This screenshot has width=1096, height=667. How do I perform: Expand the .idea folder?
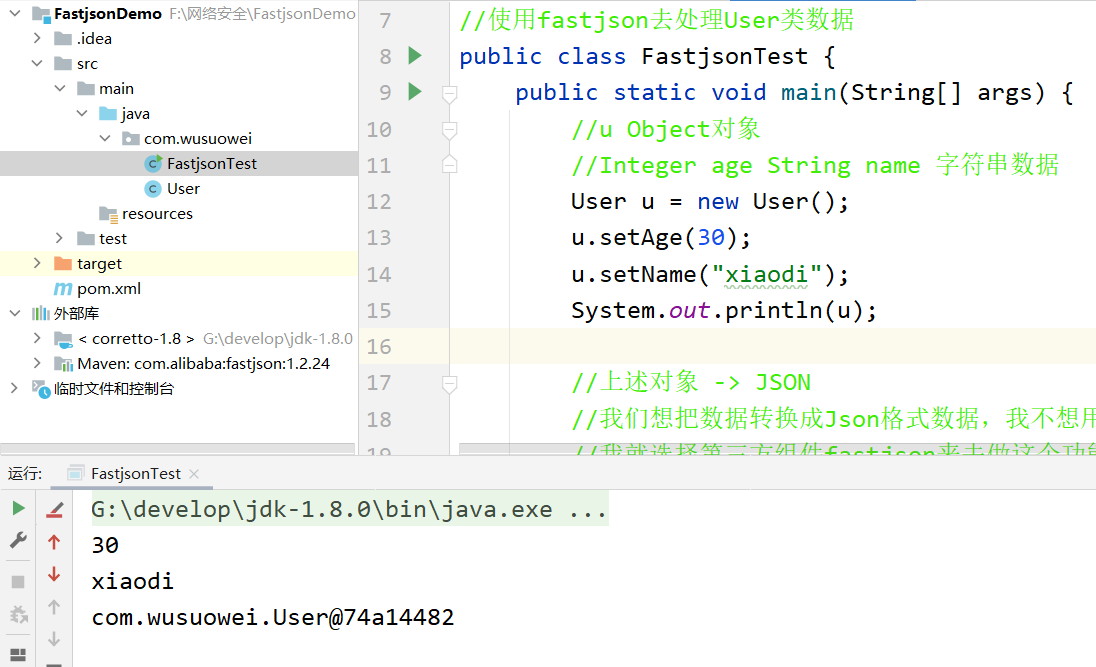click(37, 38)
